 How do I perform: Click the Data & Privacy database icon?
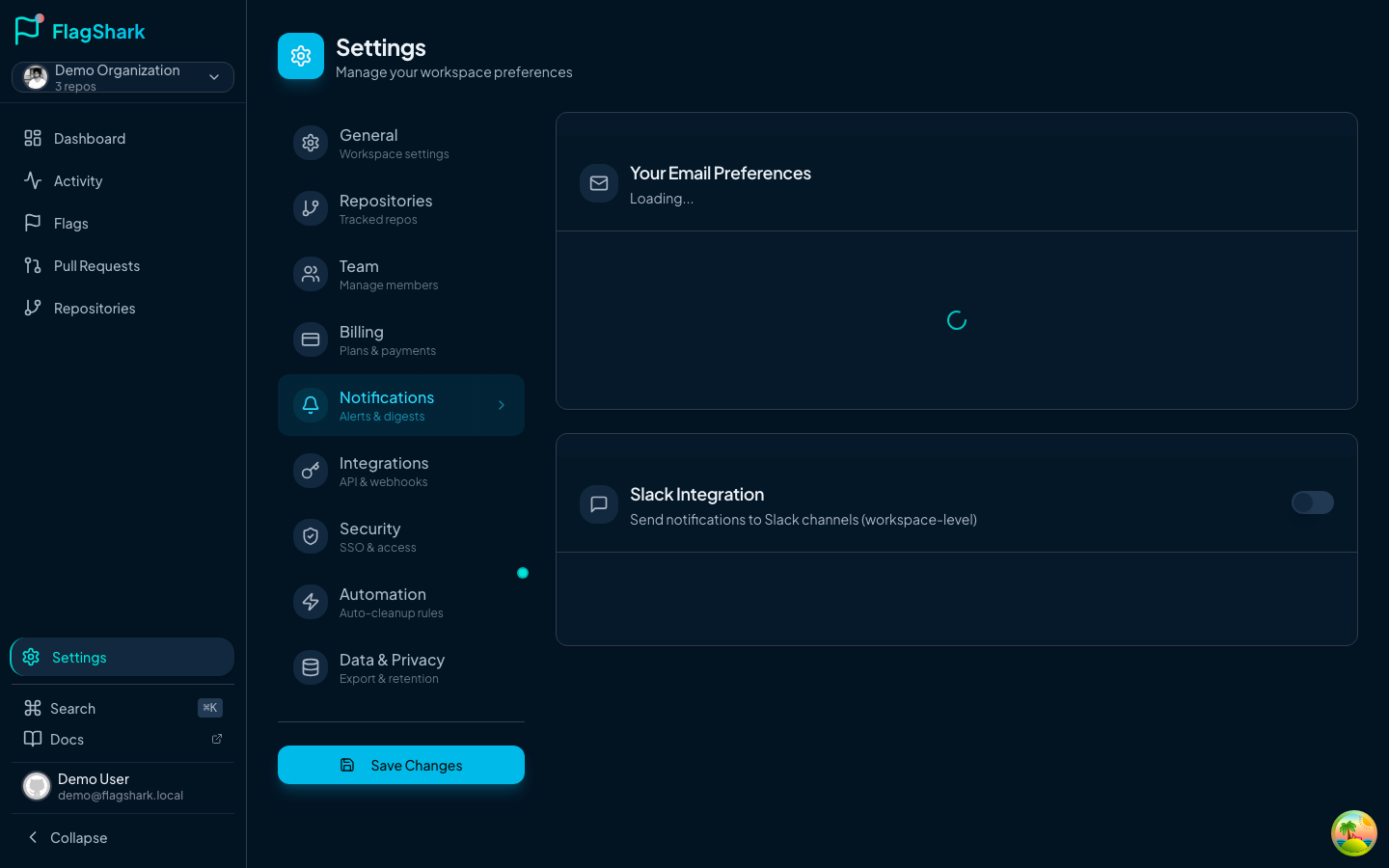click(311, 667)
